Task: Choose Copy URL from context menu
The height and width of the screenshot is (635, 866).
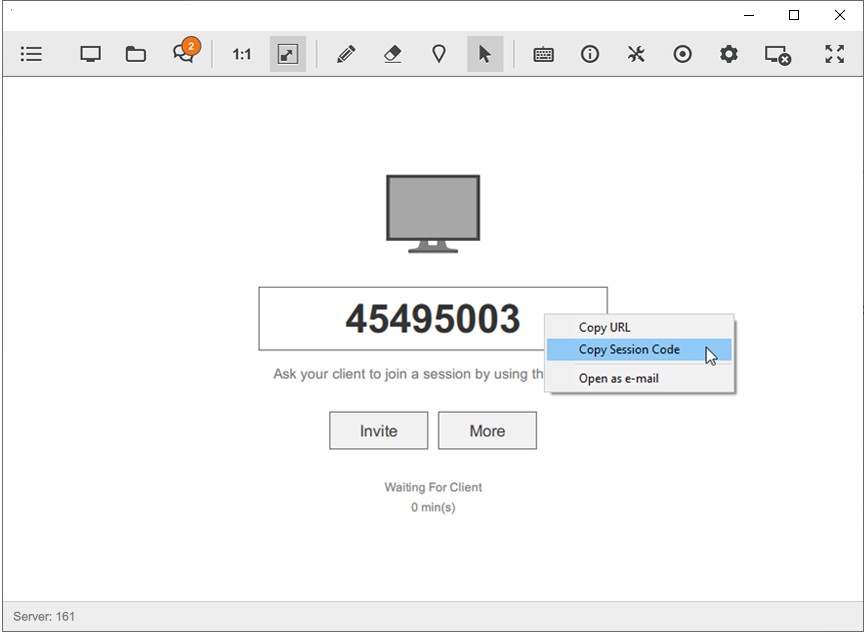Action: [x=604, y=327]
